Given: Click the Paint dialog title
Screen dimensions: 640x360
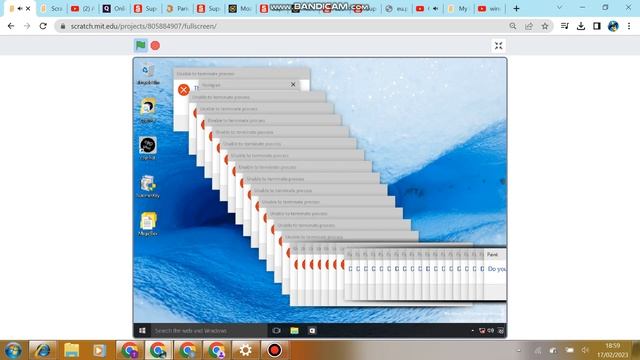Looking at the screenshot, I should pos(492,254).
